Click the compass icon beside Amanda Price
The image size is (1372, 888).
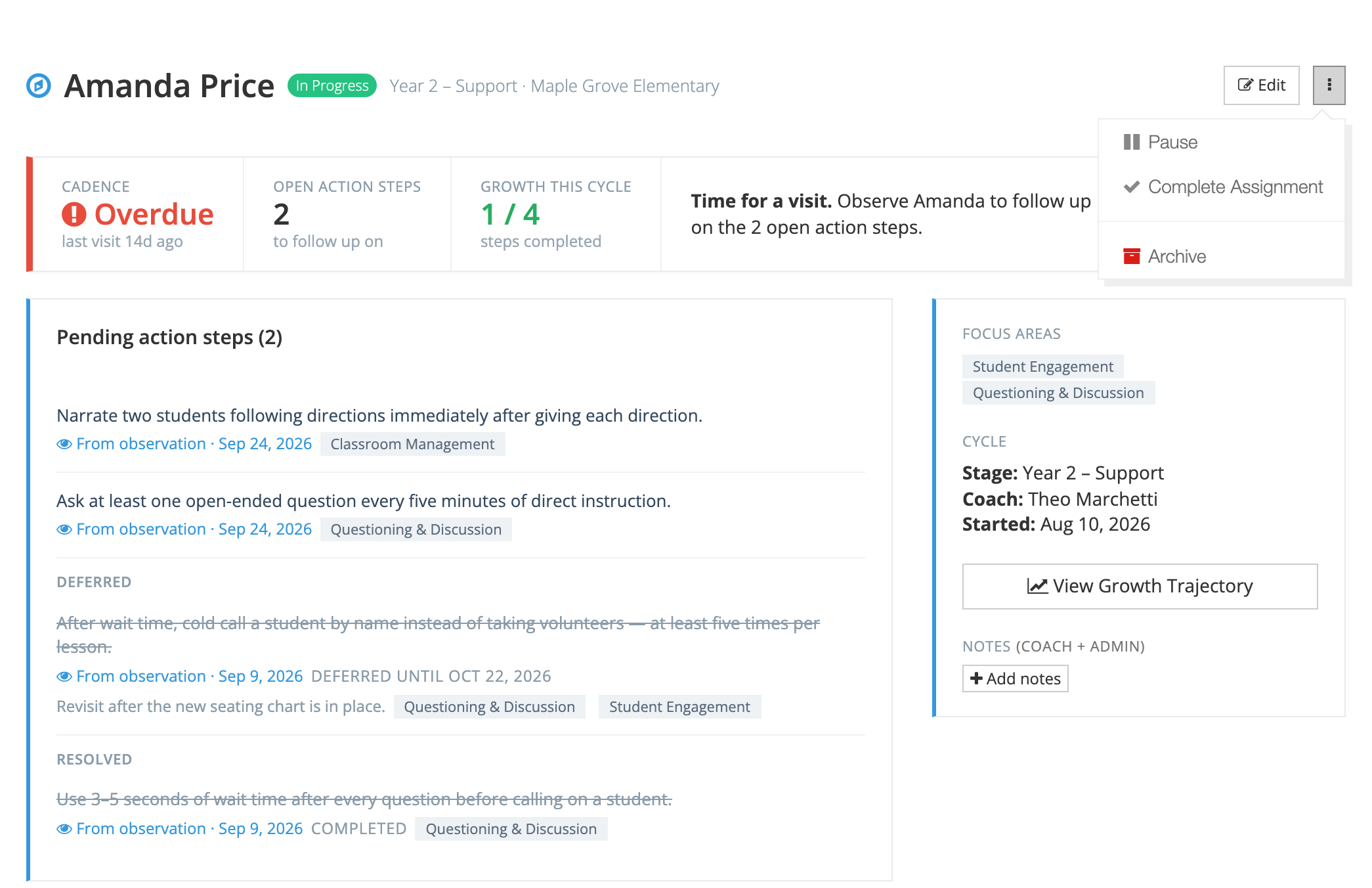tap(39, 85)
